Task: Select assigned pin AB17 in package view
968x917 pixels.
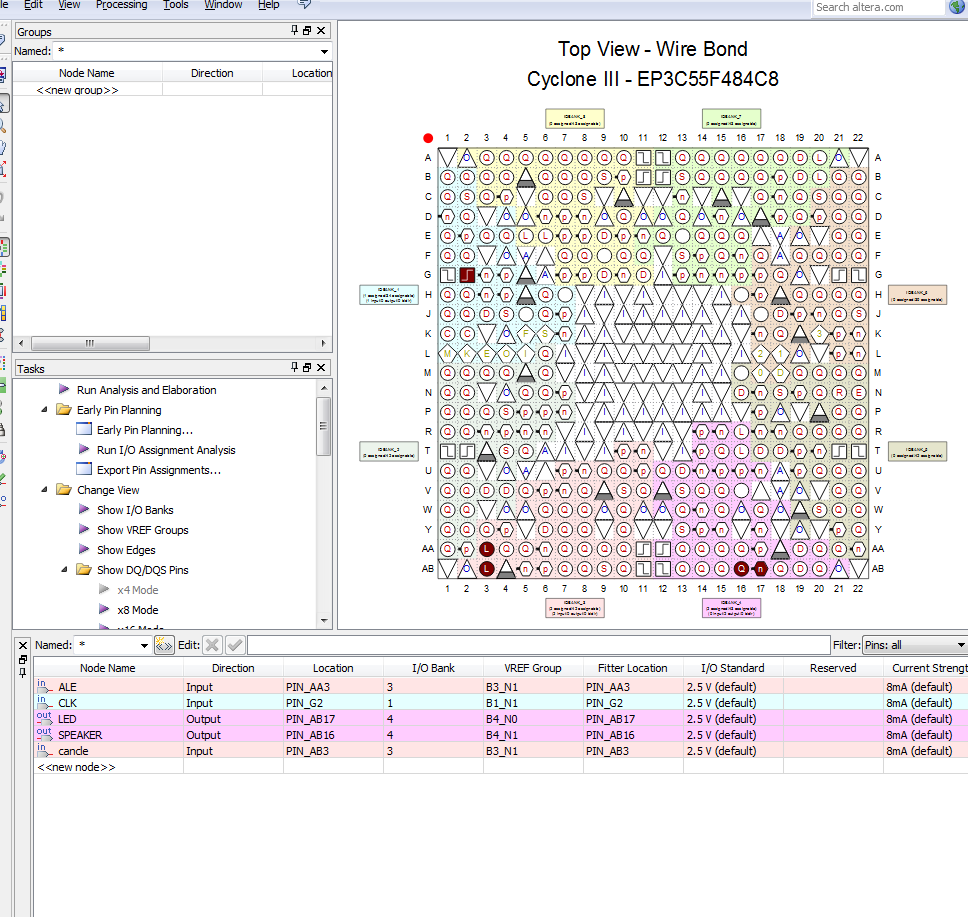Action: pos(761,569)
